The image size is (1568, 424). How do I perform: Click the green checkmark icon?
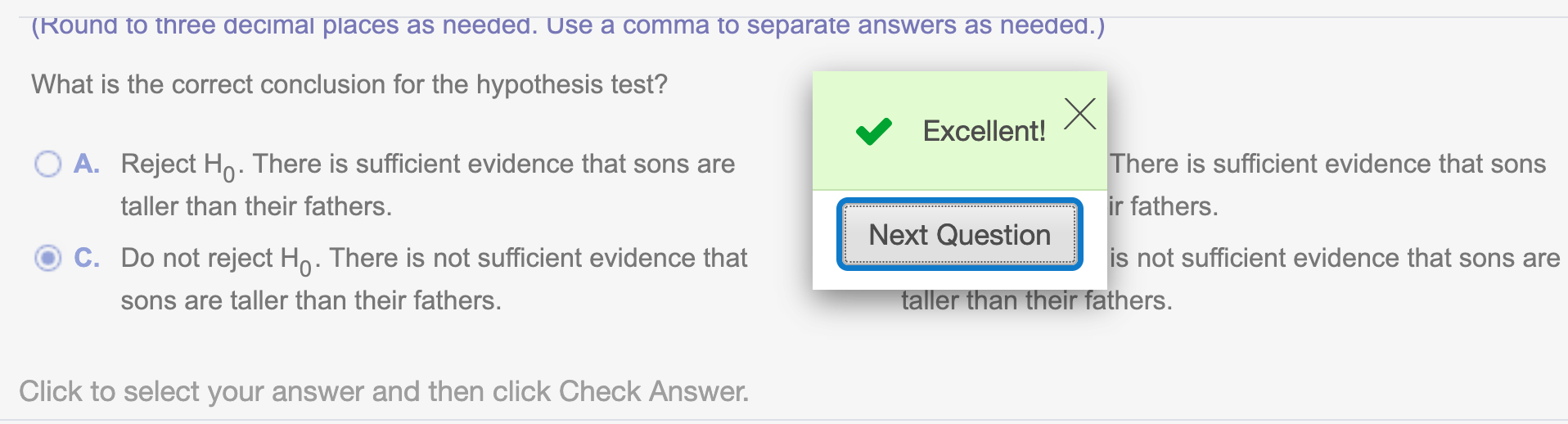(873, 131)
